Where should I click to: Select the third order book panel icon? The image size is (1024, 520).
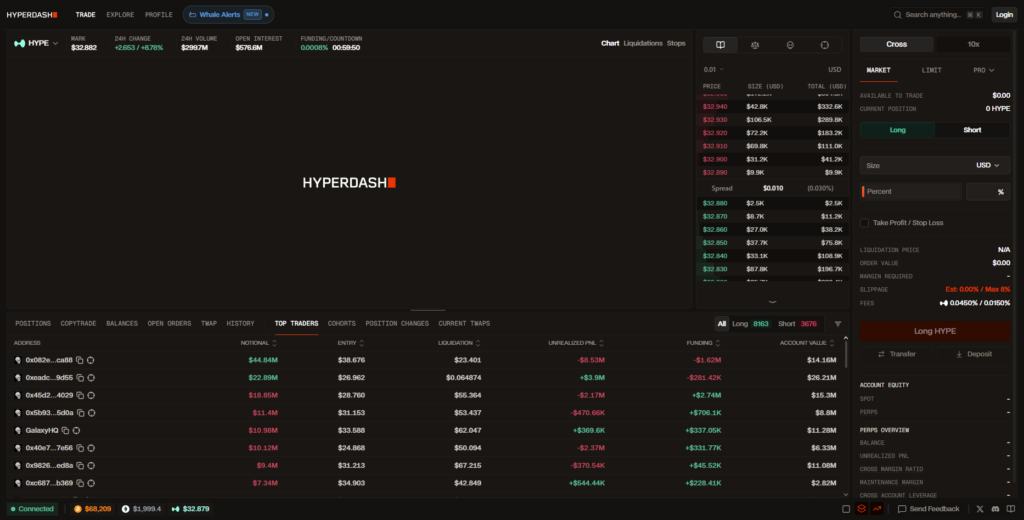click(790, 44)
